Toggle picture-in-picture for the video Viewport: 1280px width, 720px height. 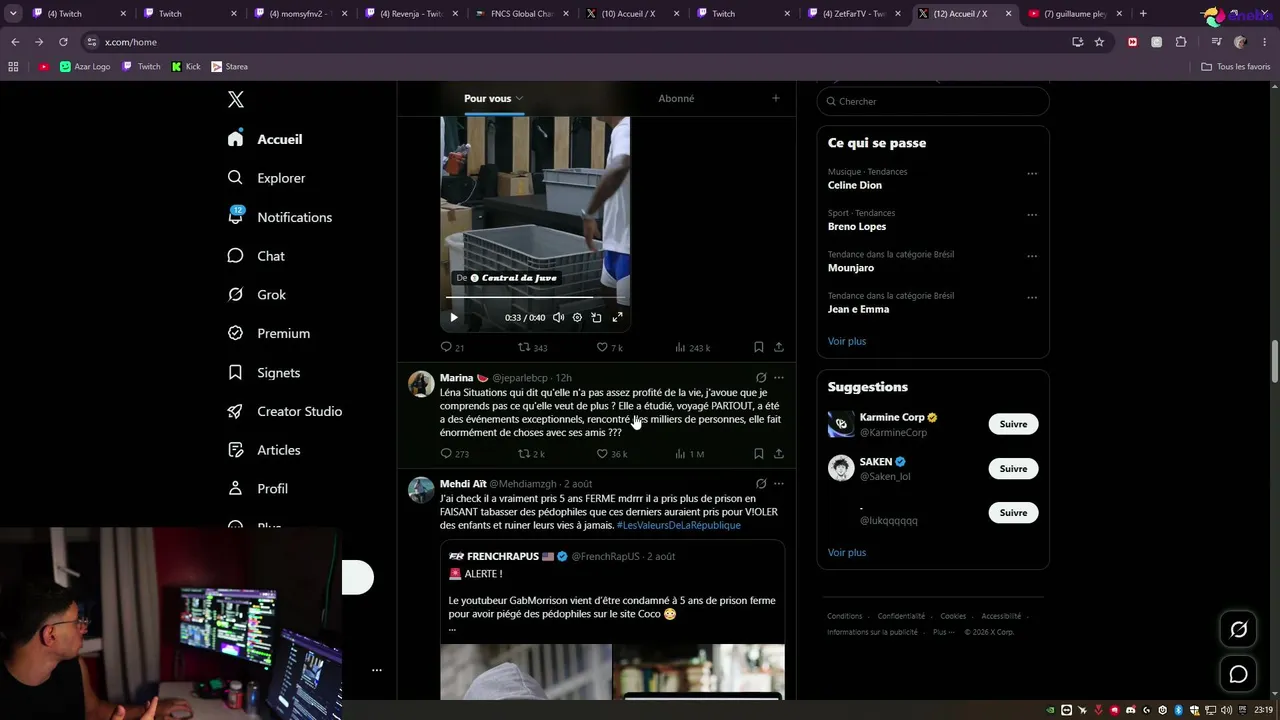[597, 318]
